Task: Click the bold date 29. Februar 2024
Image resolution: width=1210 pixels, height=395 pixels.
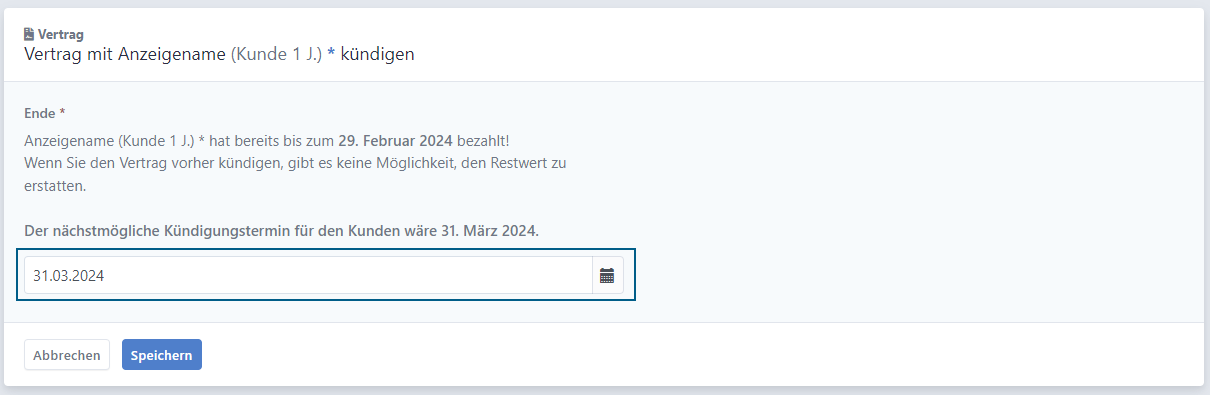Action: (396, 140)
